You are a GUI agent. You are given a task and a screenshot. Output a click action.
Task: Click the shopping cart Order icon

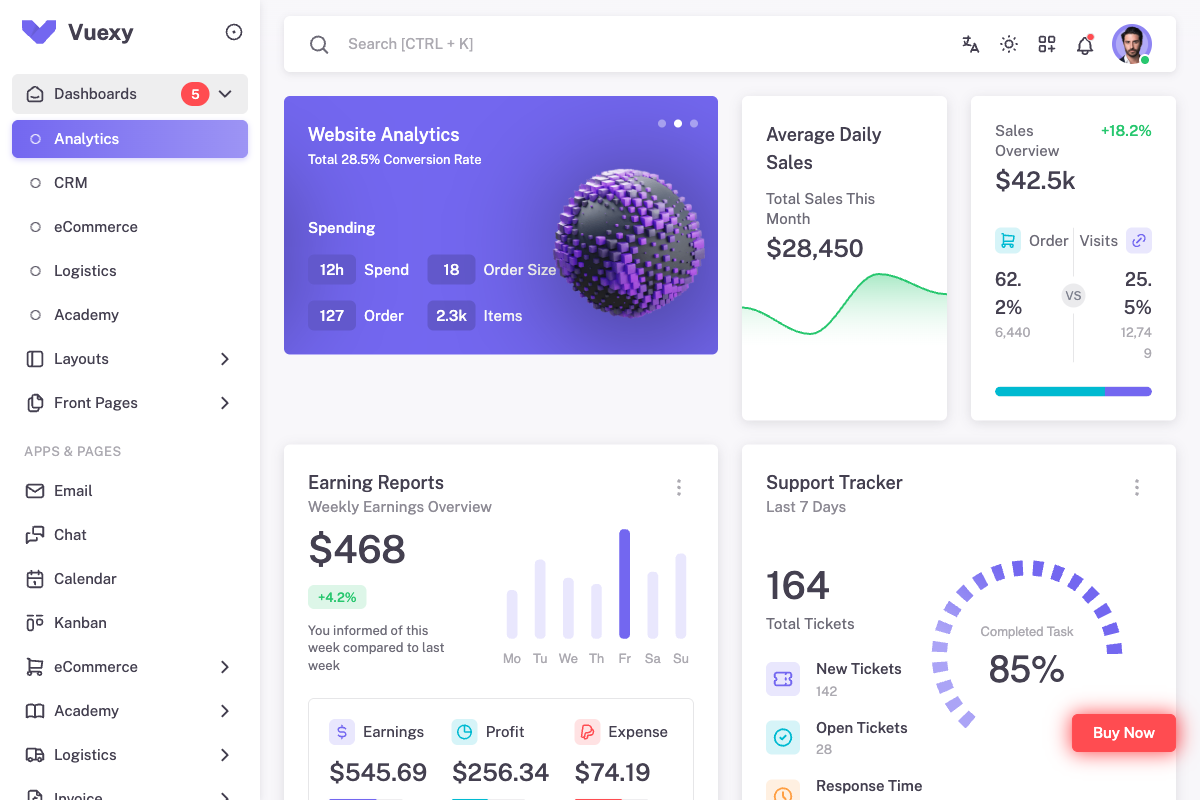tap(1006, 240)
